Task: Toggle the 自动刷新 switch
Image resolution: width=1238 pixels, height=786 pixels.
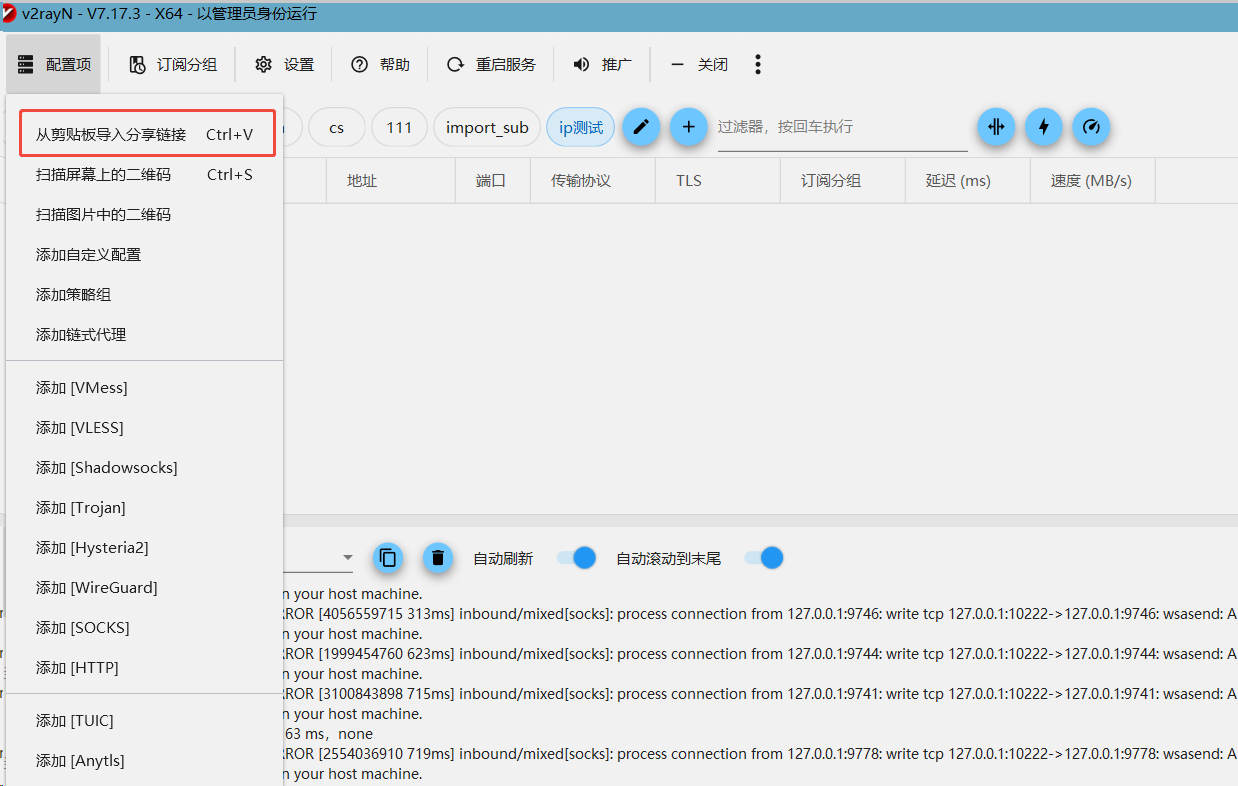Action: 577,558
